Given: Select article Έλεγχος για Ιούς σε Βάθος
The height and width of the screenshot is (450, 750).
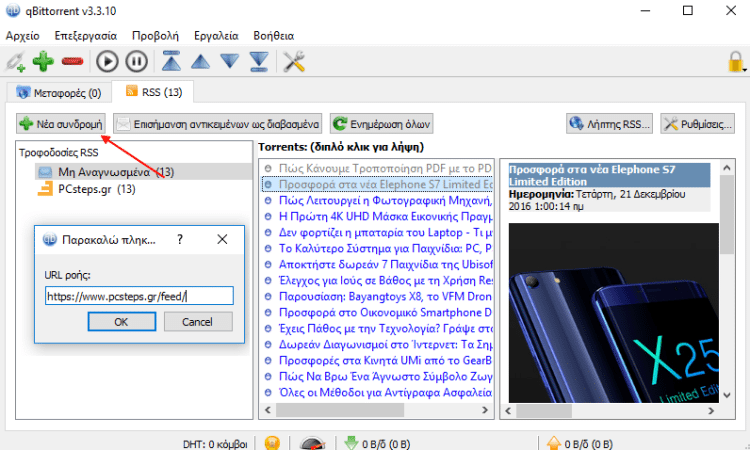Looking at the screenshot, I should tap(378, 281).
